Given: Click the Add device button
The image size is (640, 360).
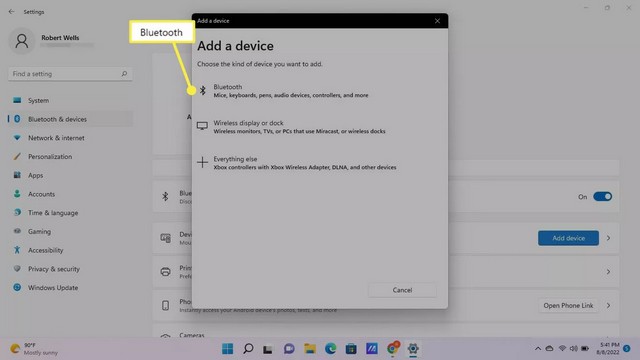Looking at the screenshot, I should [568, 238].
